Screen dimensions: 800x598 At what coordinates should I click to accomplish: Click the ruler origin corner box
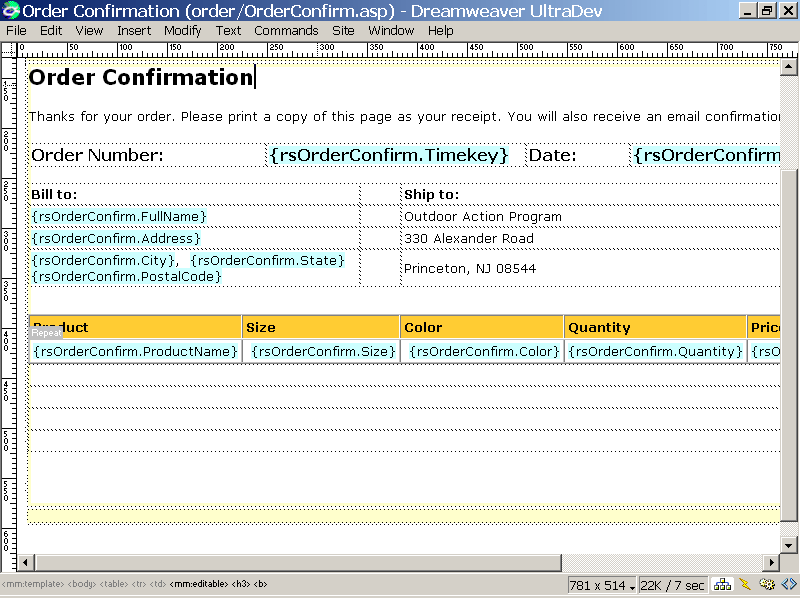[x=10, y=48]
